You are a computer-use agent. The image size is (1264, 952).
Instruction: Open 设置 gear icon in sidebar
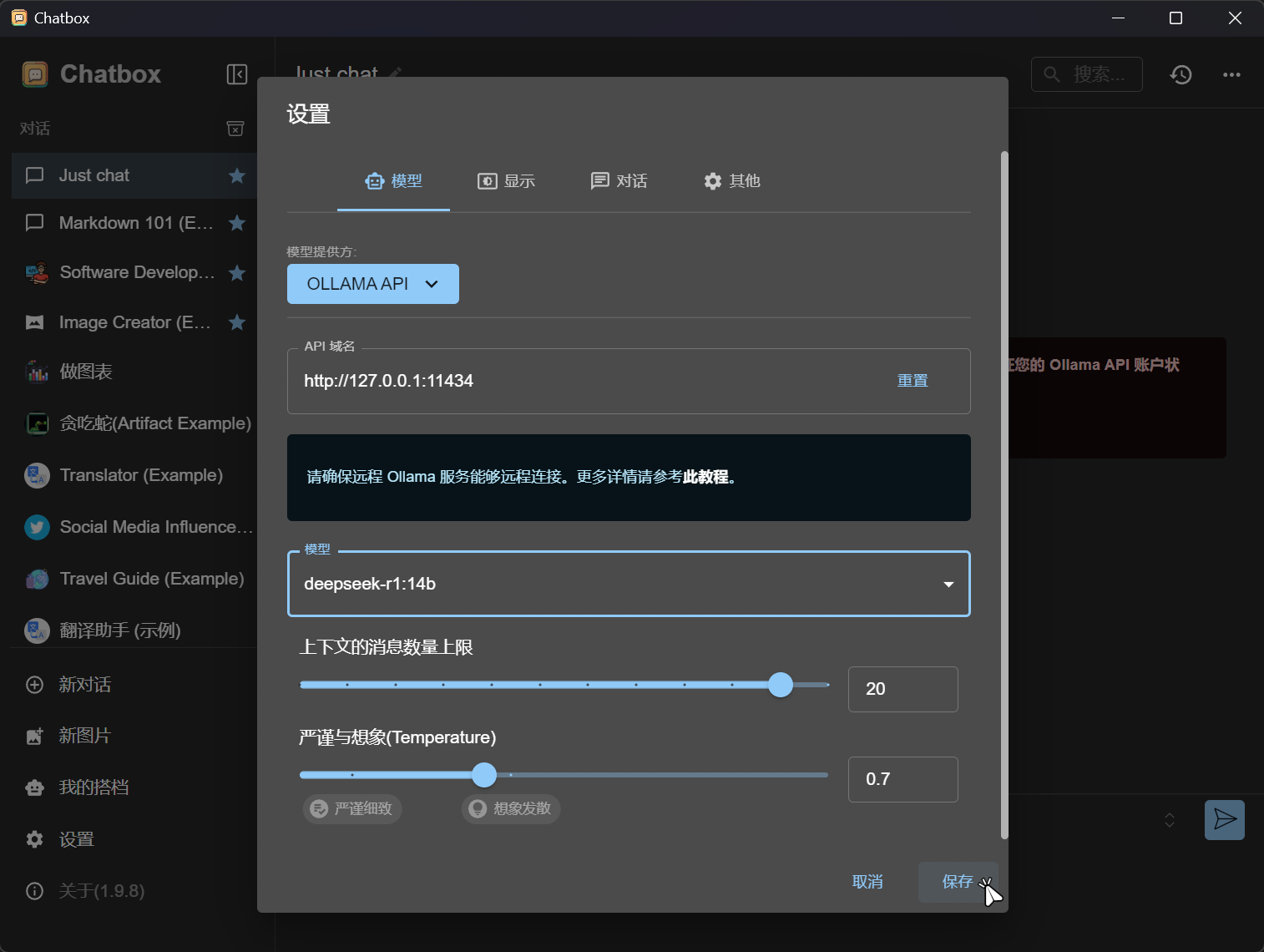tap(35, 839)
